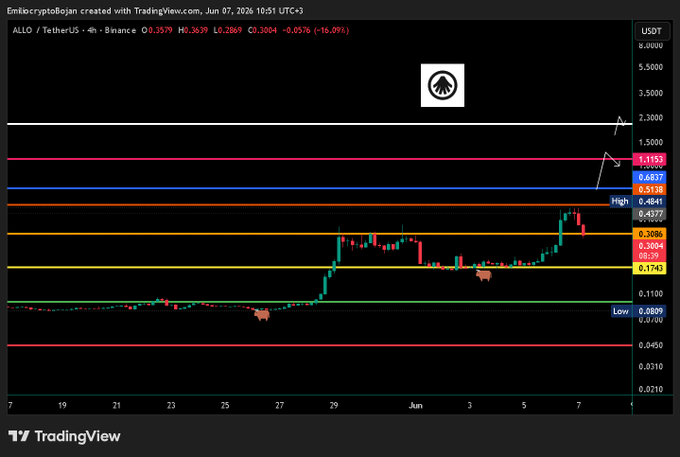Image resolution: width=680 pixels, height=457 pixels.
Task: Click the 5.5000 value on price axis
Action: 651,67
